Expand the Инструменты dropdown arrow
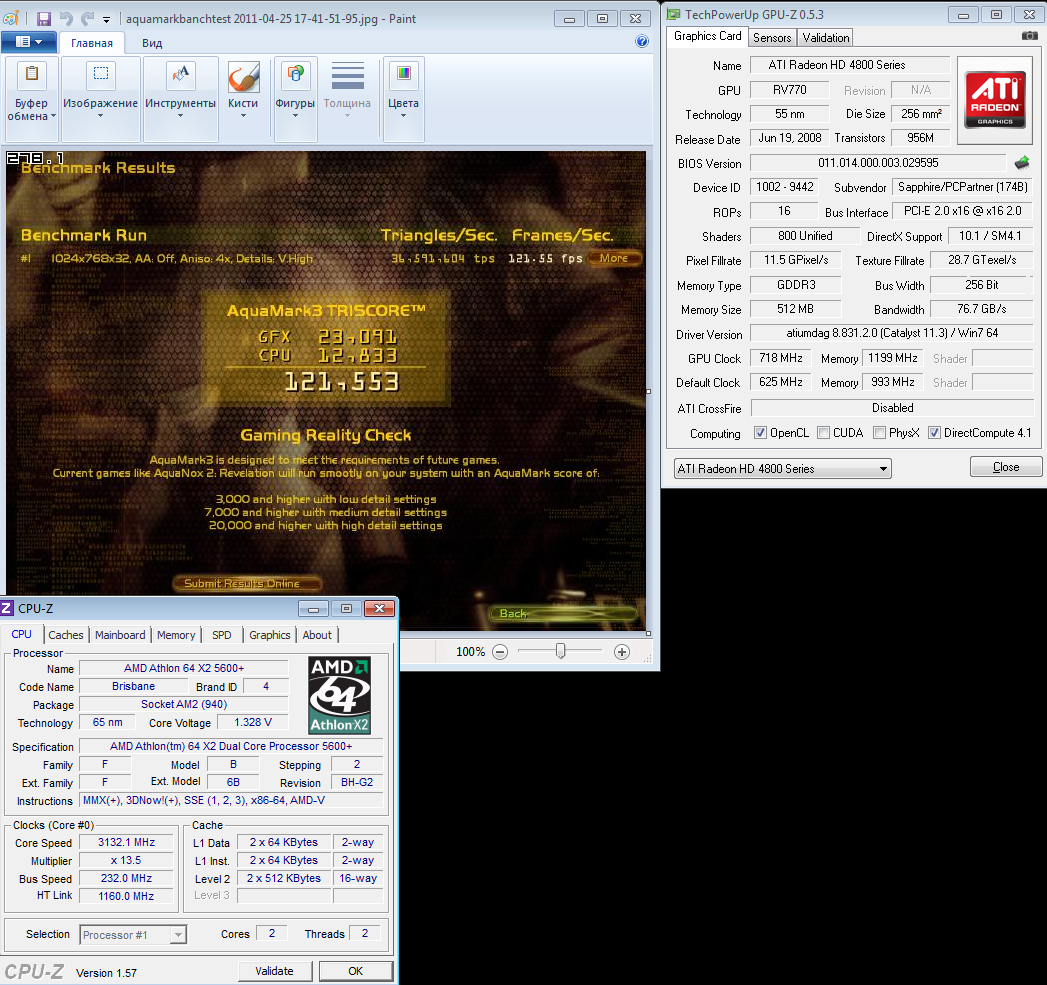This screenshot has height=985, width=1047. [x=180, y=116]
